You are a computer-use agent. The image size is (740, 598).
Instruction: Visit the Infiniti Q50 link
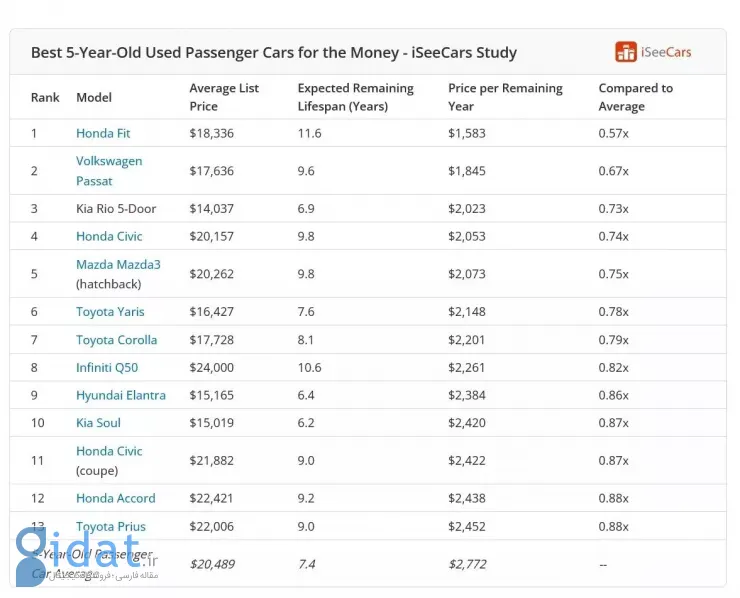[107, 368]
